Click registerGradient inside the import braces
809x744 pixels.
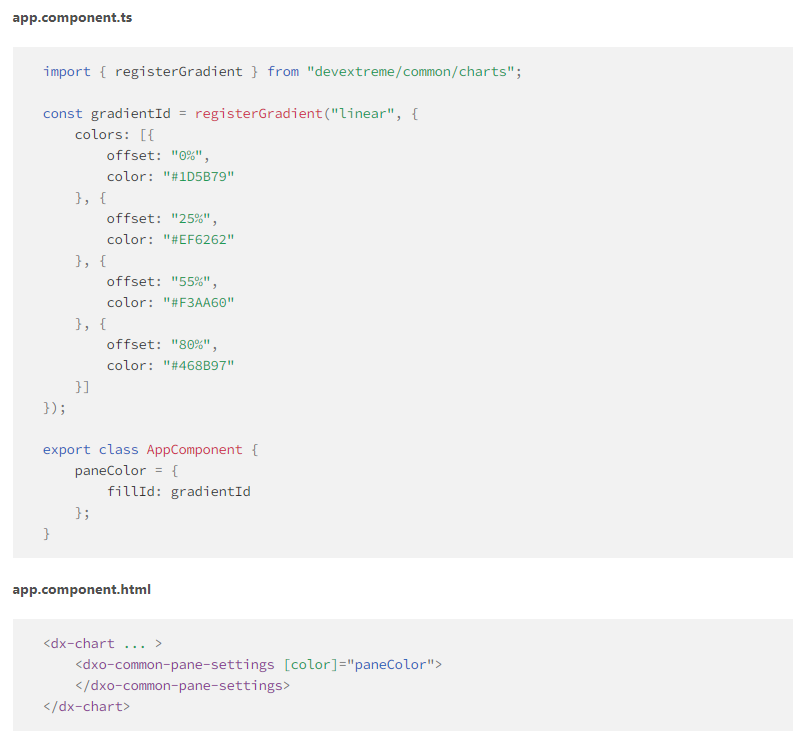tap(179, 71)
